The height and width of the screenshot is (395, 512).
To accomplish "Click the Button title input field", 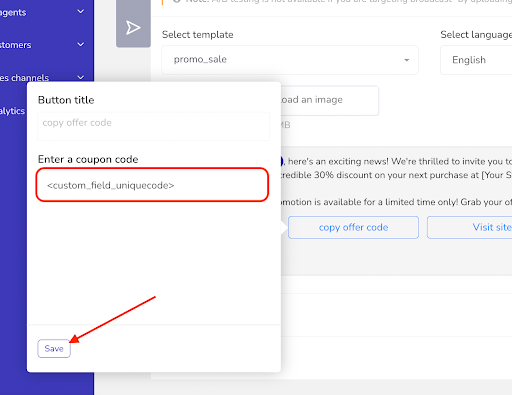I will click(153, 126).
